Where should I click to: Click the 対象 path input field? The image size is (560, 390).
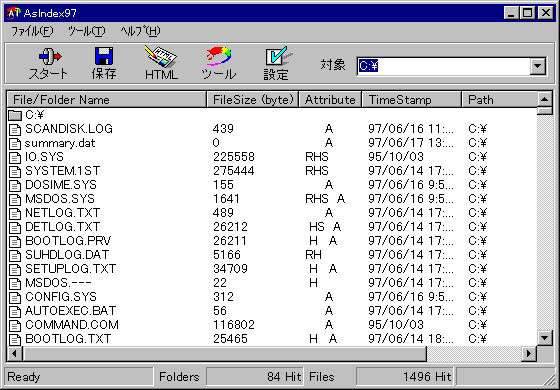pyautogui.click(x=443, y=66)
